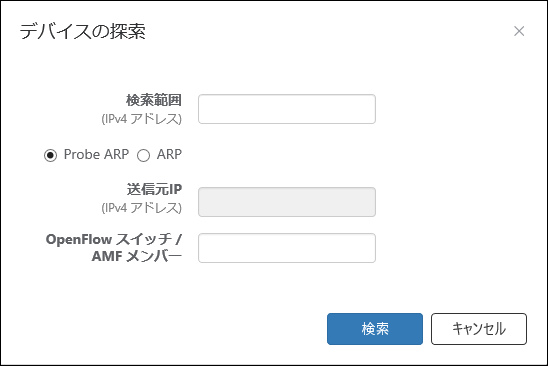Screen dimensions: 548x366
Task: Click the blue 検索 button
Action: [x=375, y=329]
